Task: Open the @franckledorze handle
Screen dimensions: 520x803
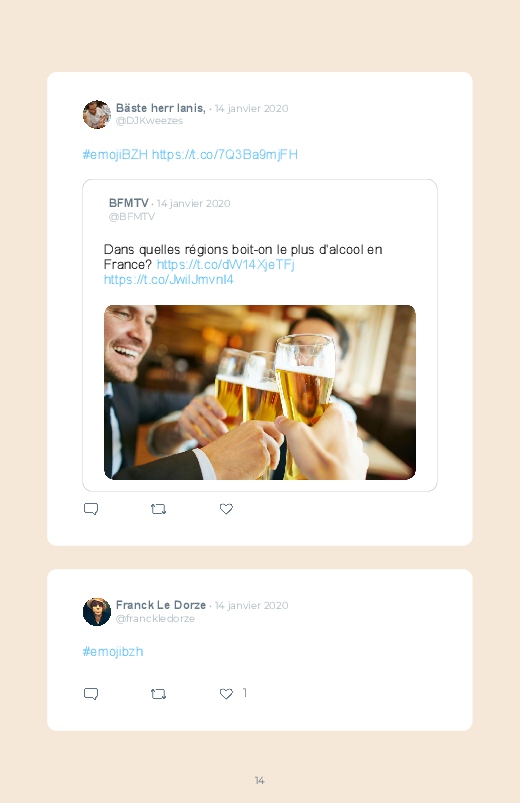Action: tap(155, 618)
